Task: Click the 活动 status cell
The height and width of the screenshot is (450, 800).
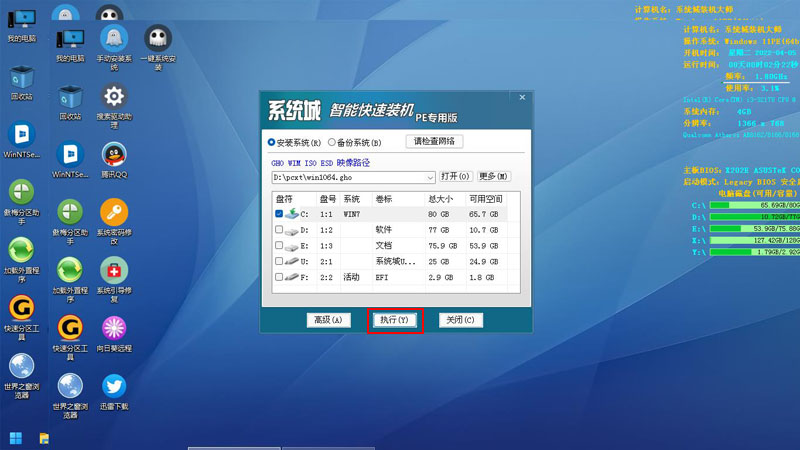Action: (352, 277)
